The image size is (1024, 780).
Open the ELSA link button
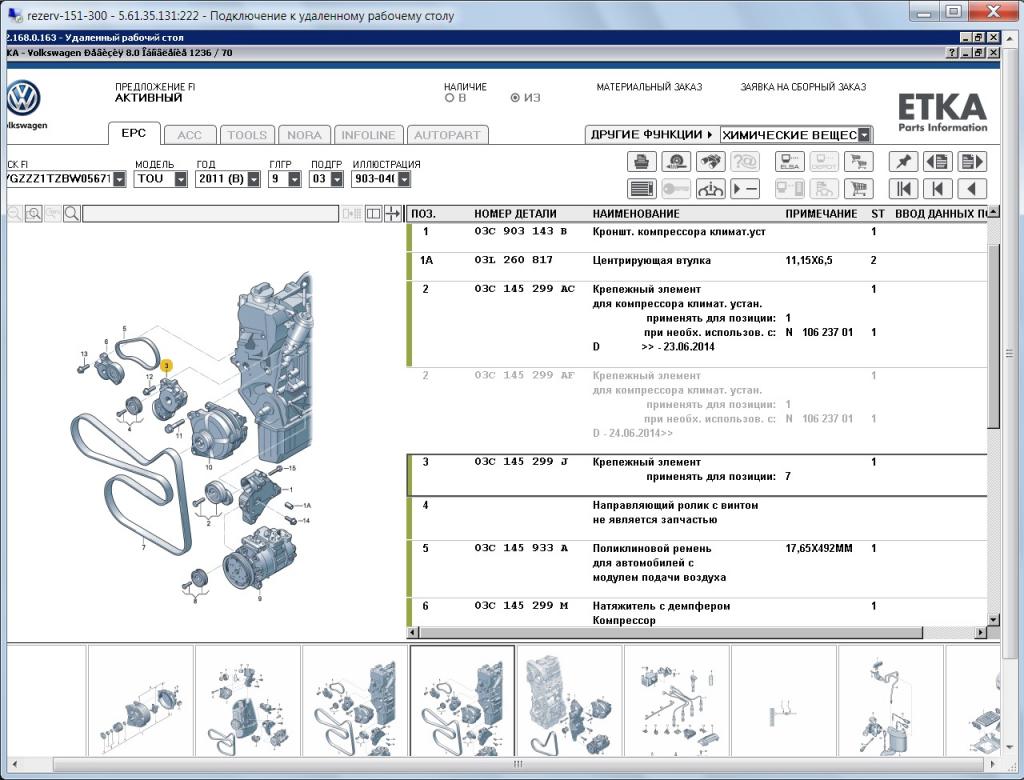click(790, 161)
